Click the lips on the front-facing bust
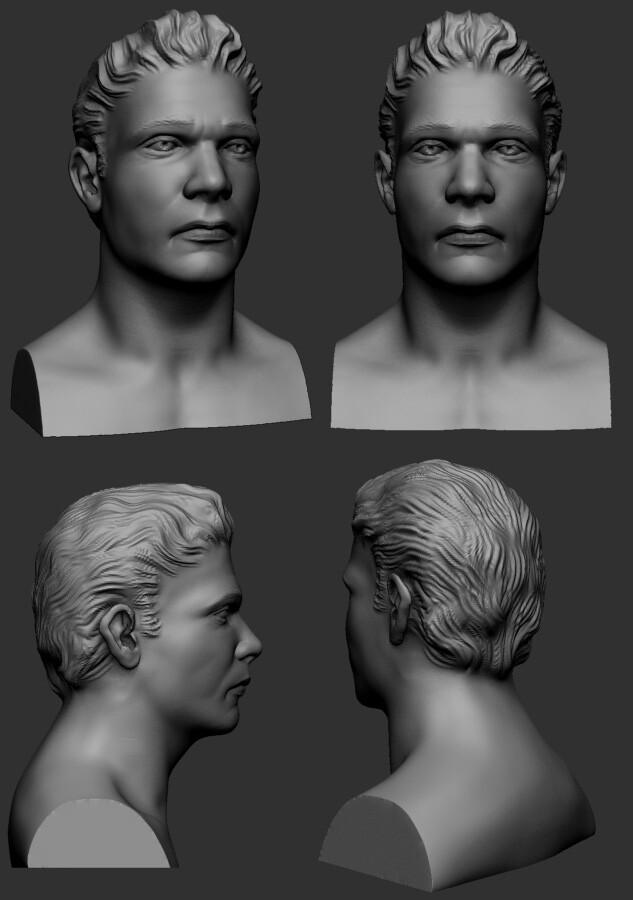633x900 pixels. click(468, 237)
